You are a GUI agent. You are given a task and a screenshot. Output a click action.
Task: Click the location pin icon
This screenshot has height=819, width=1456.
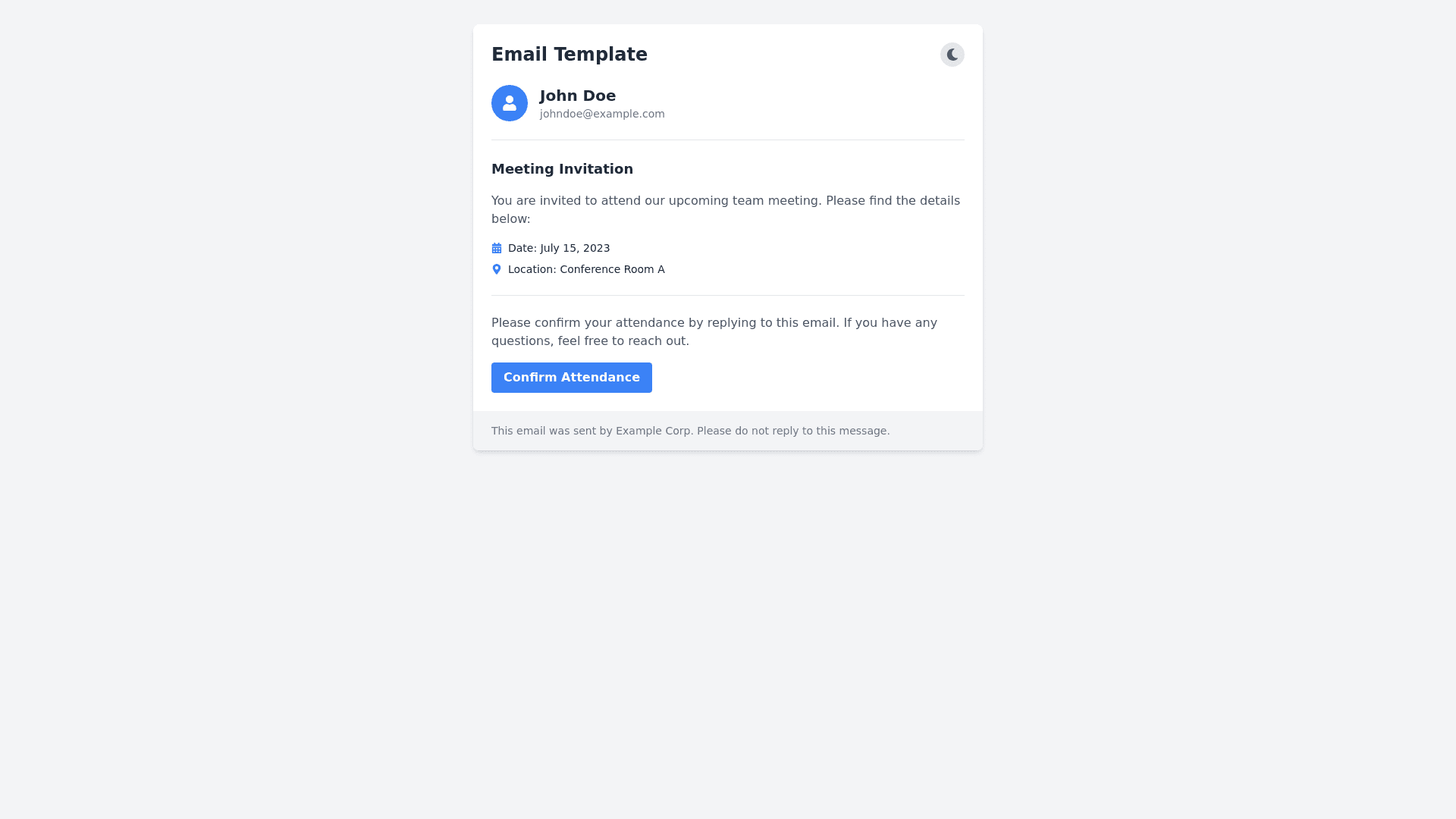497,269
